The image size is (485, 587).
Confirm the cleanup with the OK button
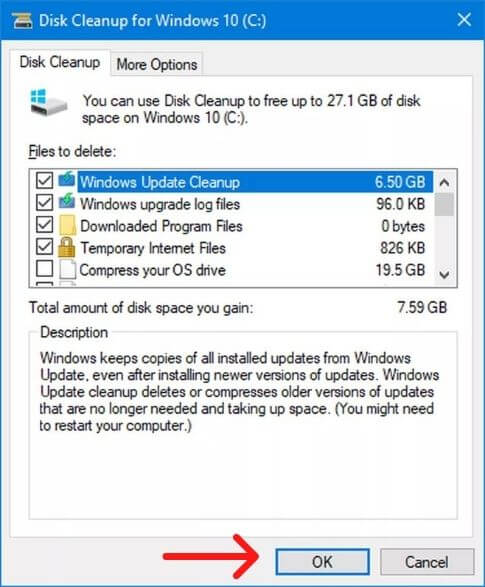322,562
